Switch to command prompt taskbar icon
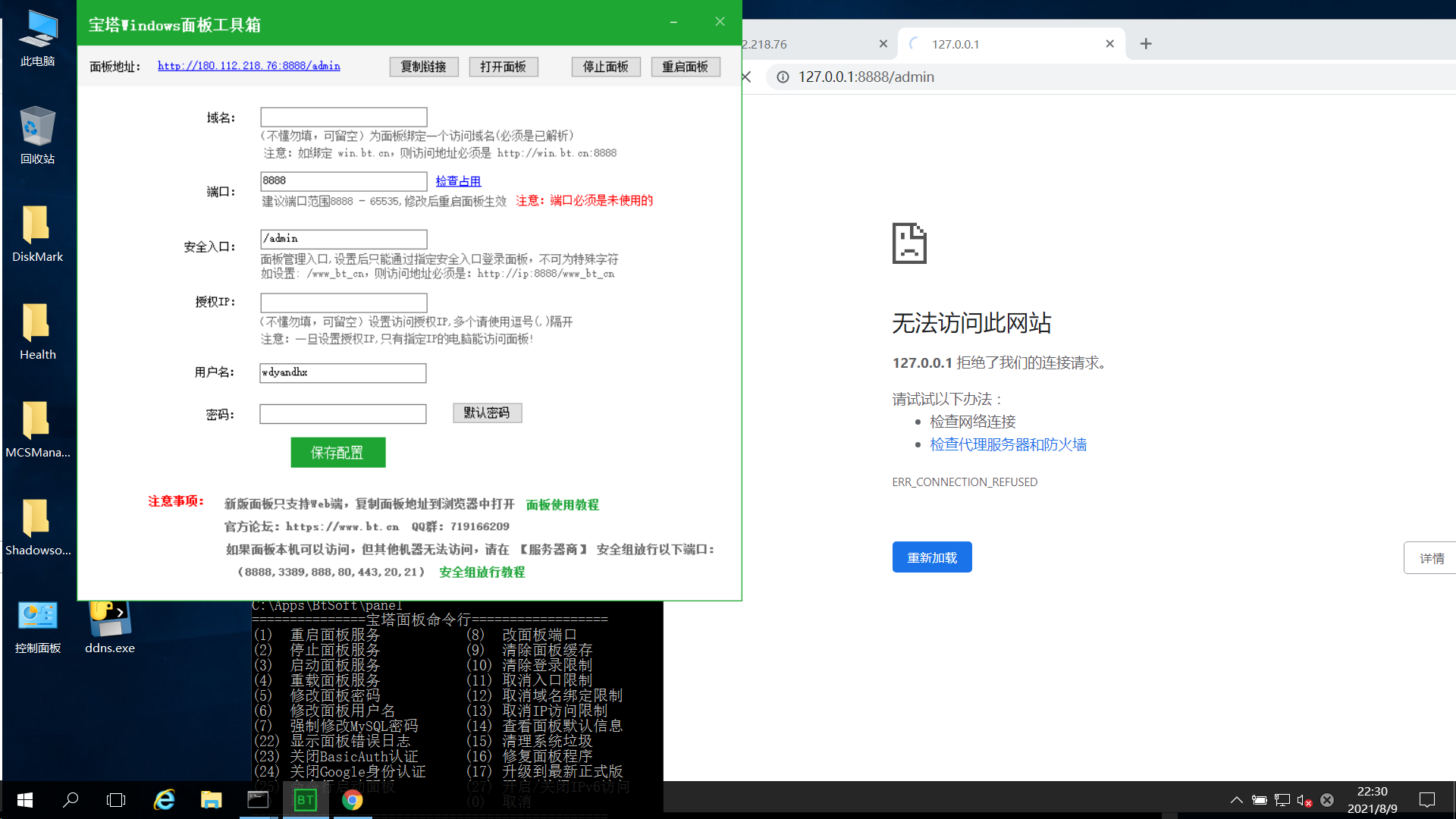Screen dimensions: 1456x819 pos(258,800)
